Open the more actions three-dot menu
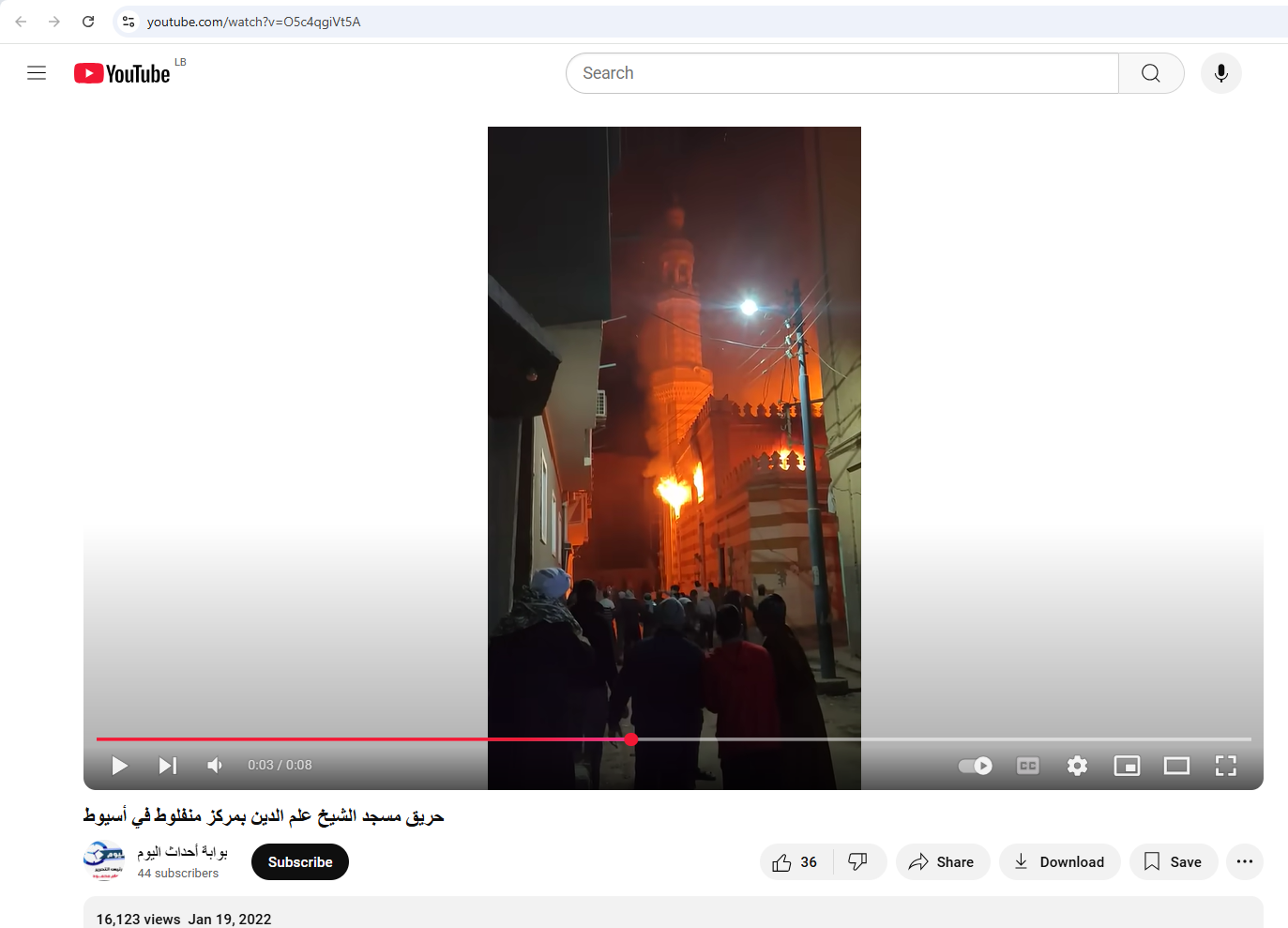 pyautogui.click(x=1244, y=861)
